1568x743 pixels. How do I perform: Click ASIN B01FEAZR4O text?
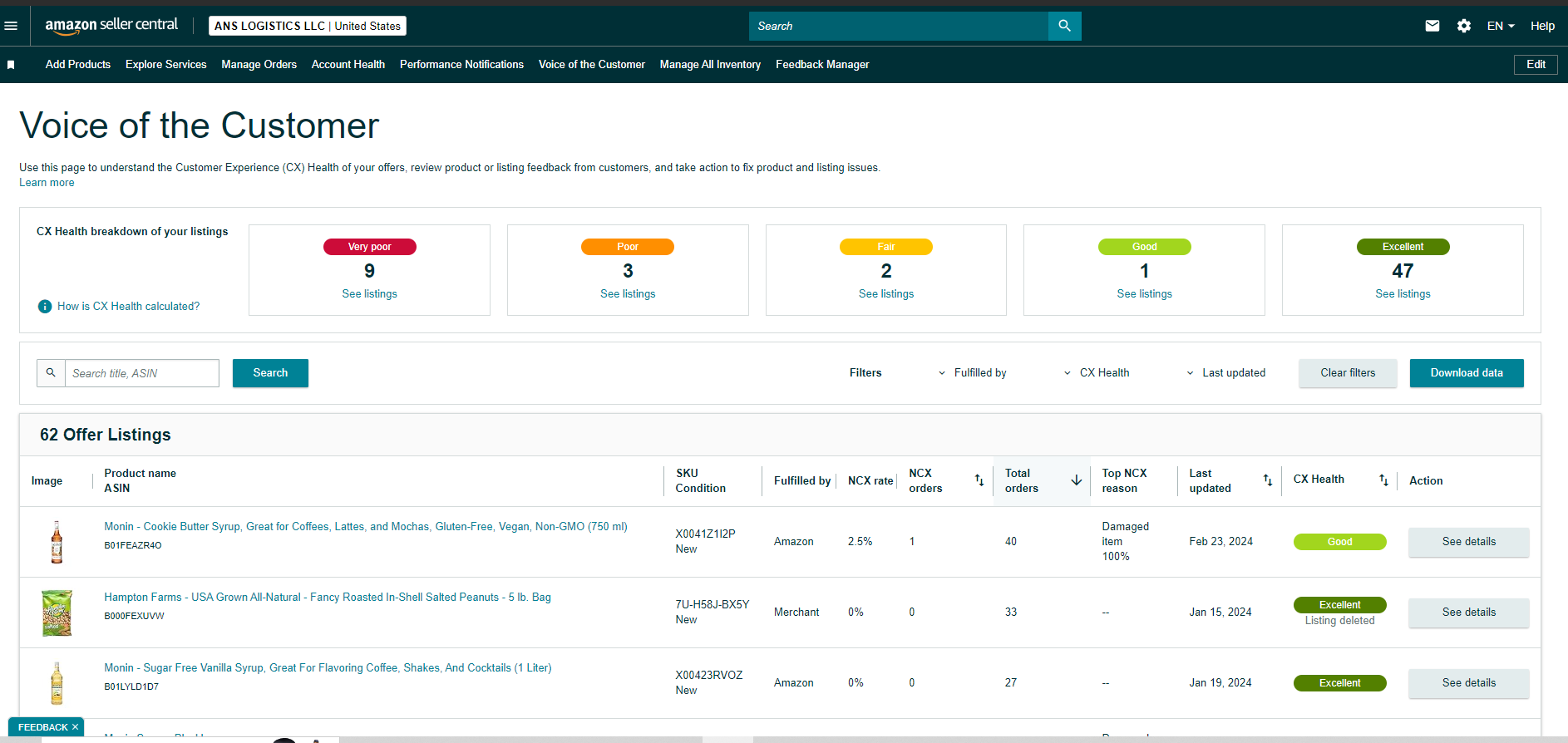133,546
